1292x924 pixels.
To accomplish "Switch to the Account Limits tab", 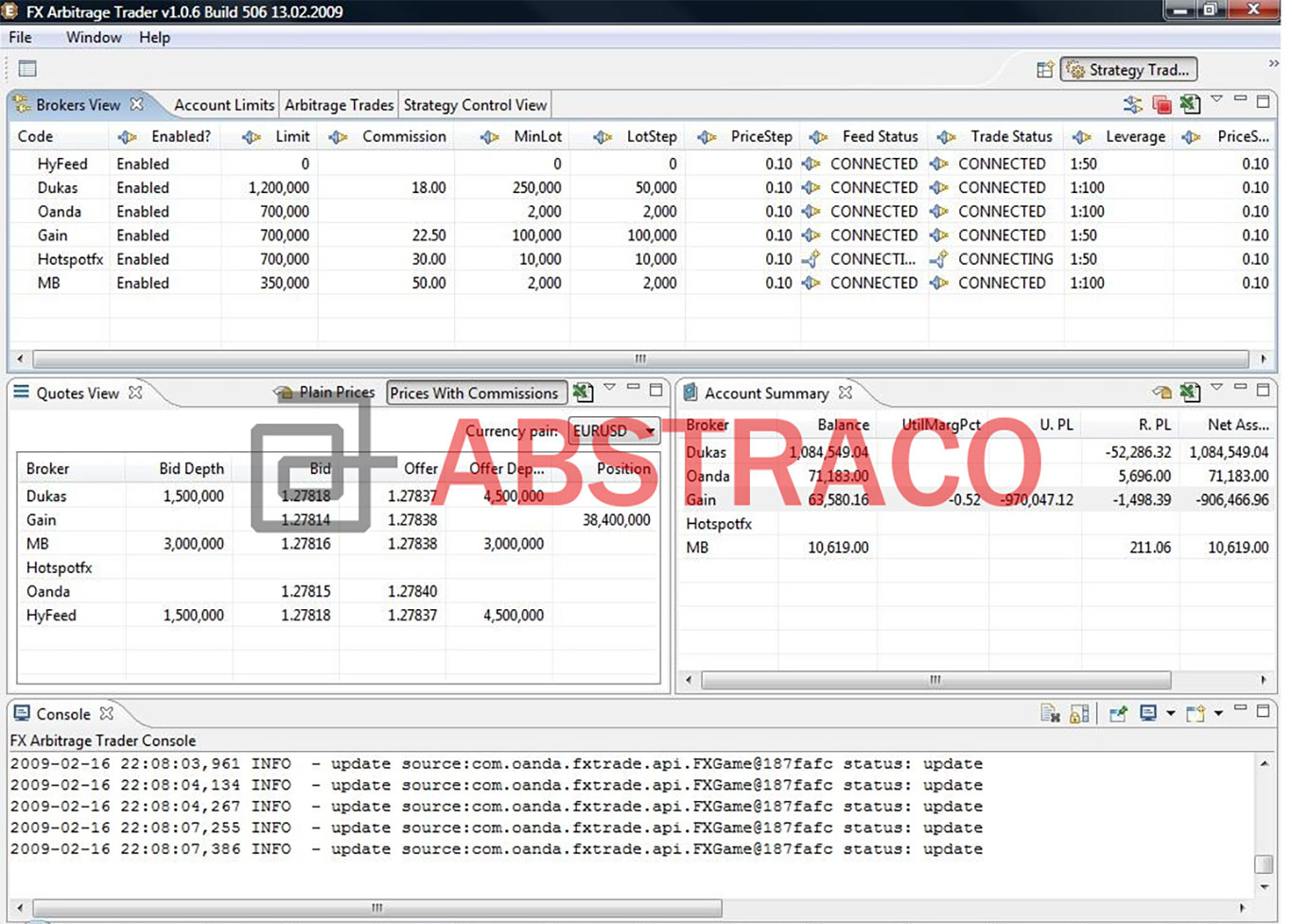I will (223, 104).
